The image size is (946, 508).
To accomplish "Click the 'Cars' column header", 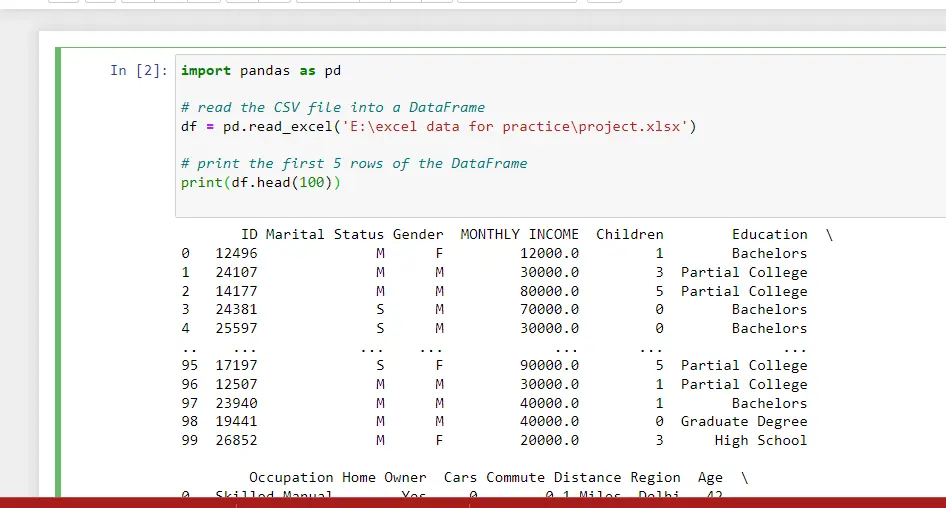I will (x=460, y=478).
